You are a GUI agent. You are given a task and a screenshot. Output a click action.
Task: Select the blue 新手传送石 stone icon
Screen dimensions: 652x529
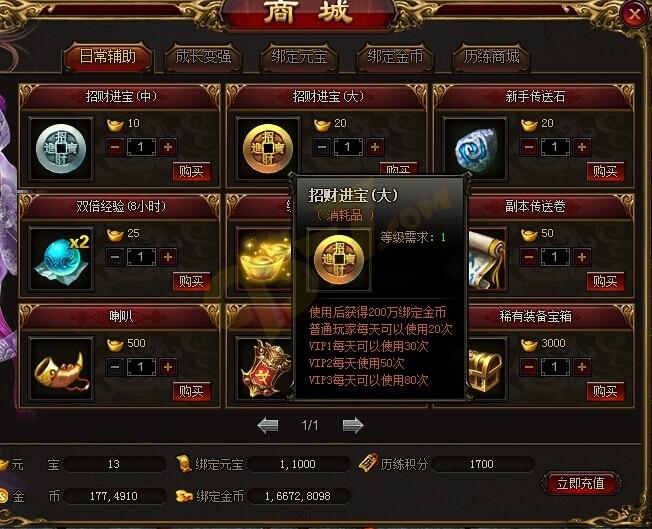475,148
